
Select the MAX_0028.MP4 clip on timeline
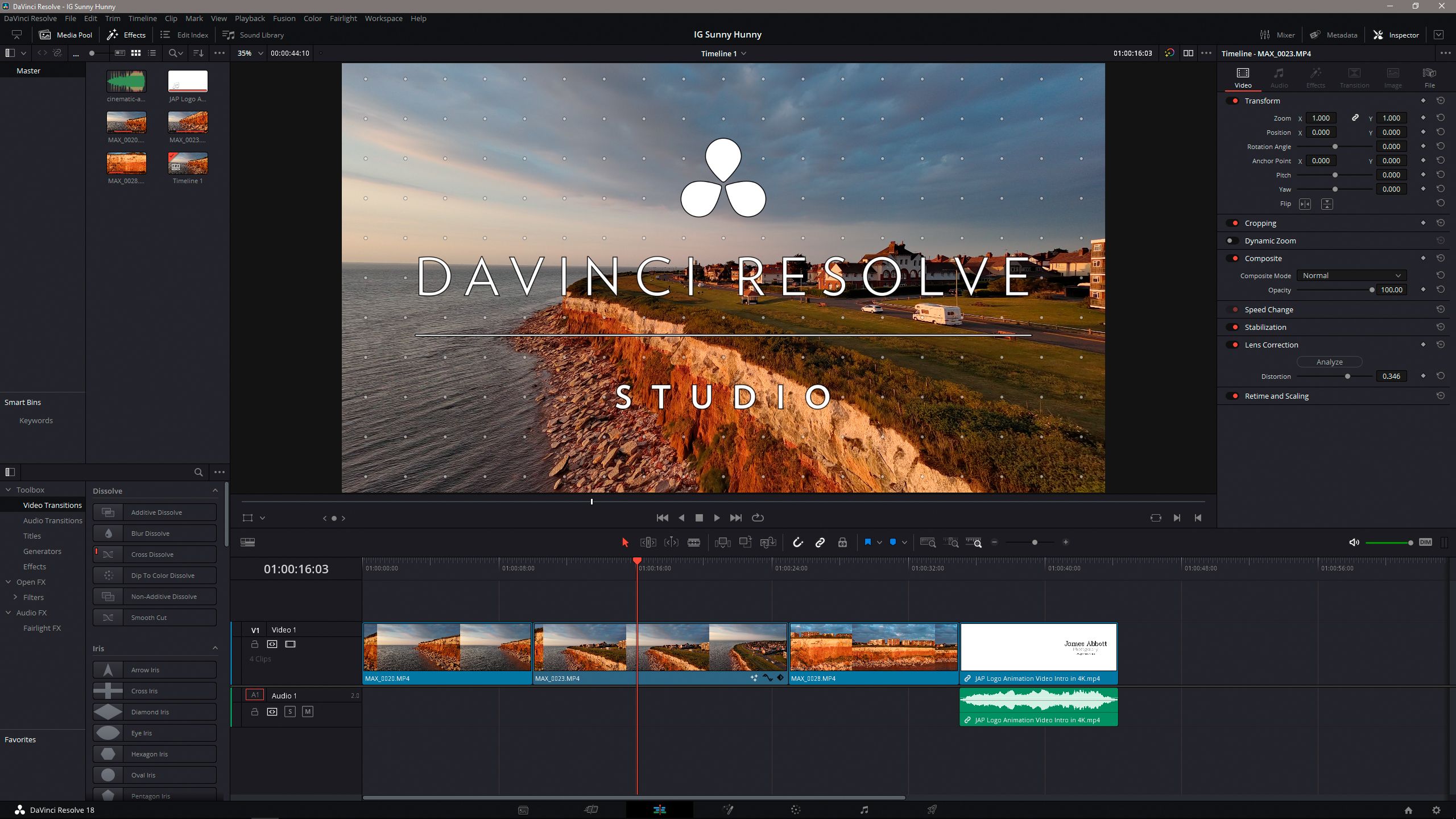873,648
